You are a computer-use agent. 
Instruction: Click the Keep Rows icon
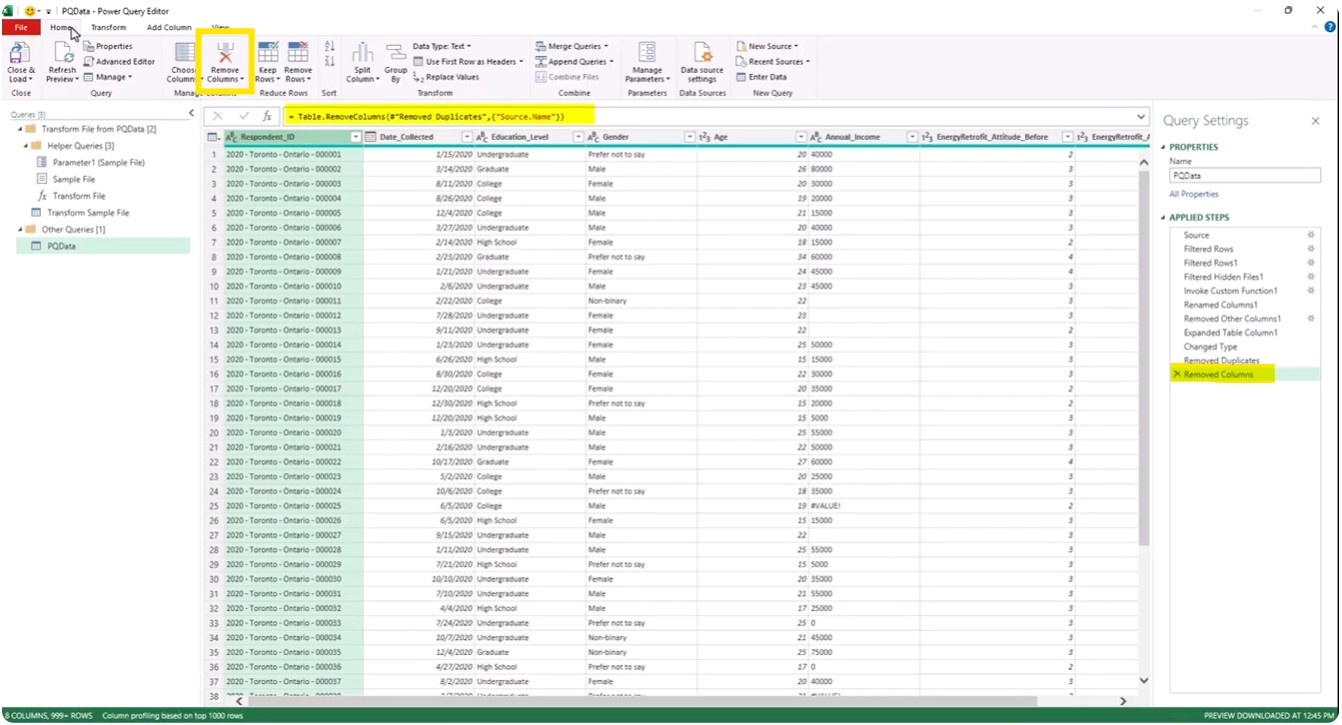268,53
